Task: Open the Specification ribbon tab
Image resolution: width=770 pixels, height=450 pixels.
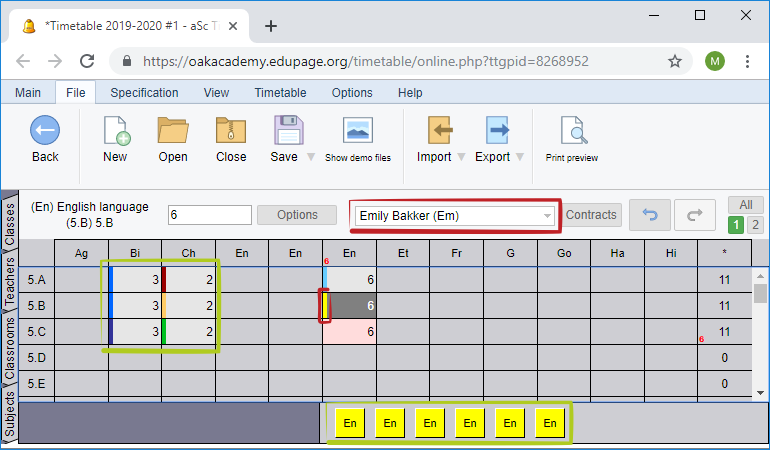Action: pyautogui.click(x=144, y=93)
